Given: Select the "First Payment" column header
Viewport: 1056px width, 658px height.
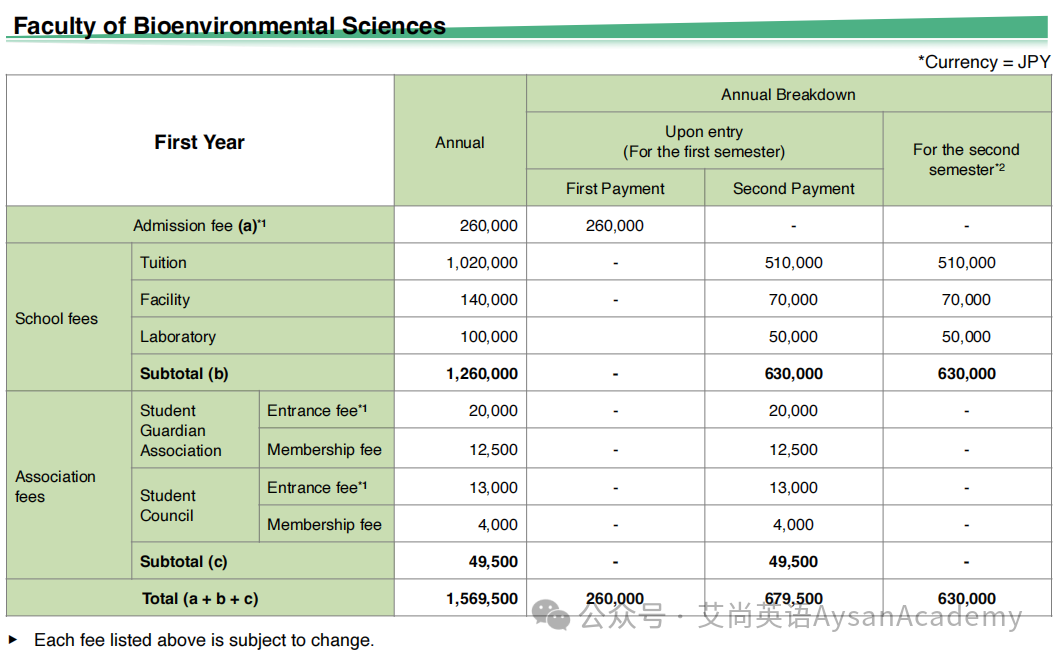Looking at the screenshot, I should (615, 189).
